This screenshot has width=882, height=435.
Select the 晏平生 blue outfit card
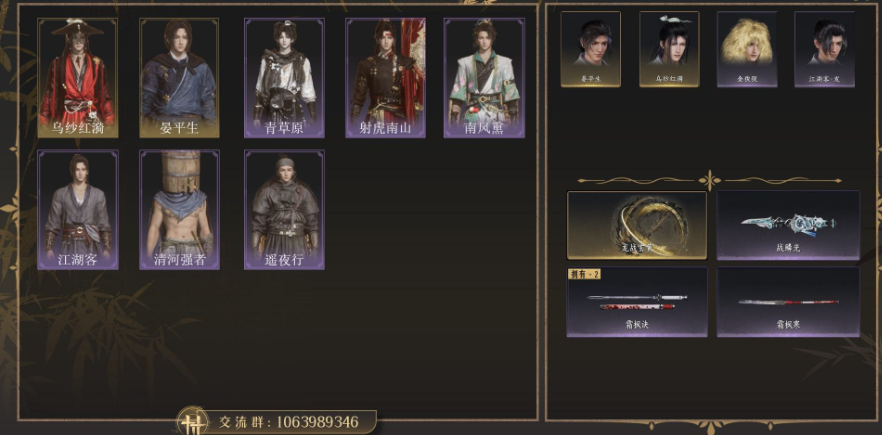[x=179, y=78]
